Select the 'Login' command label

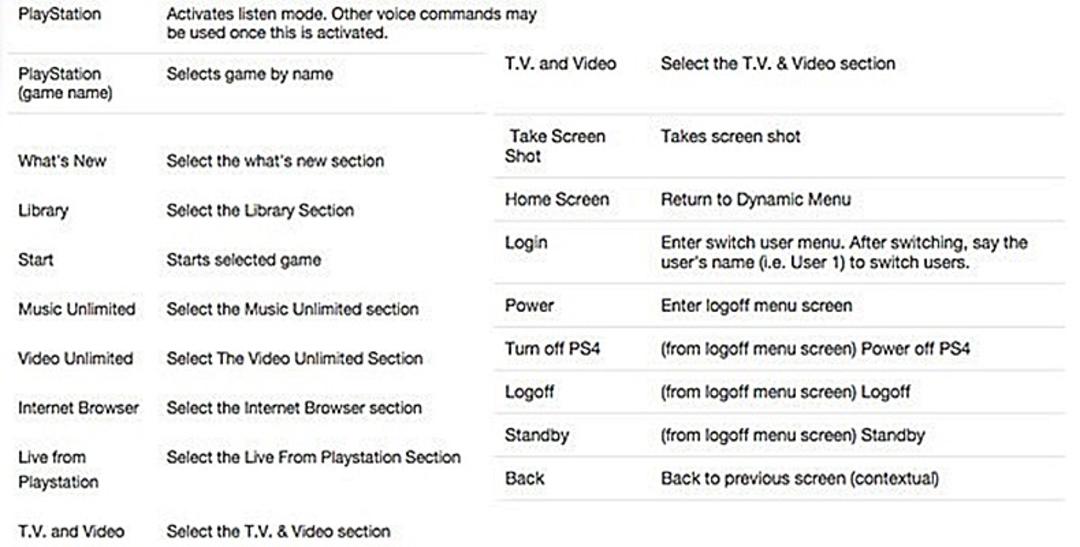coord(526,243)
